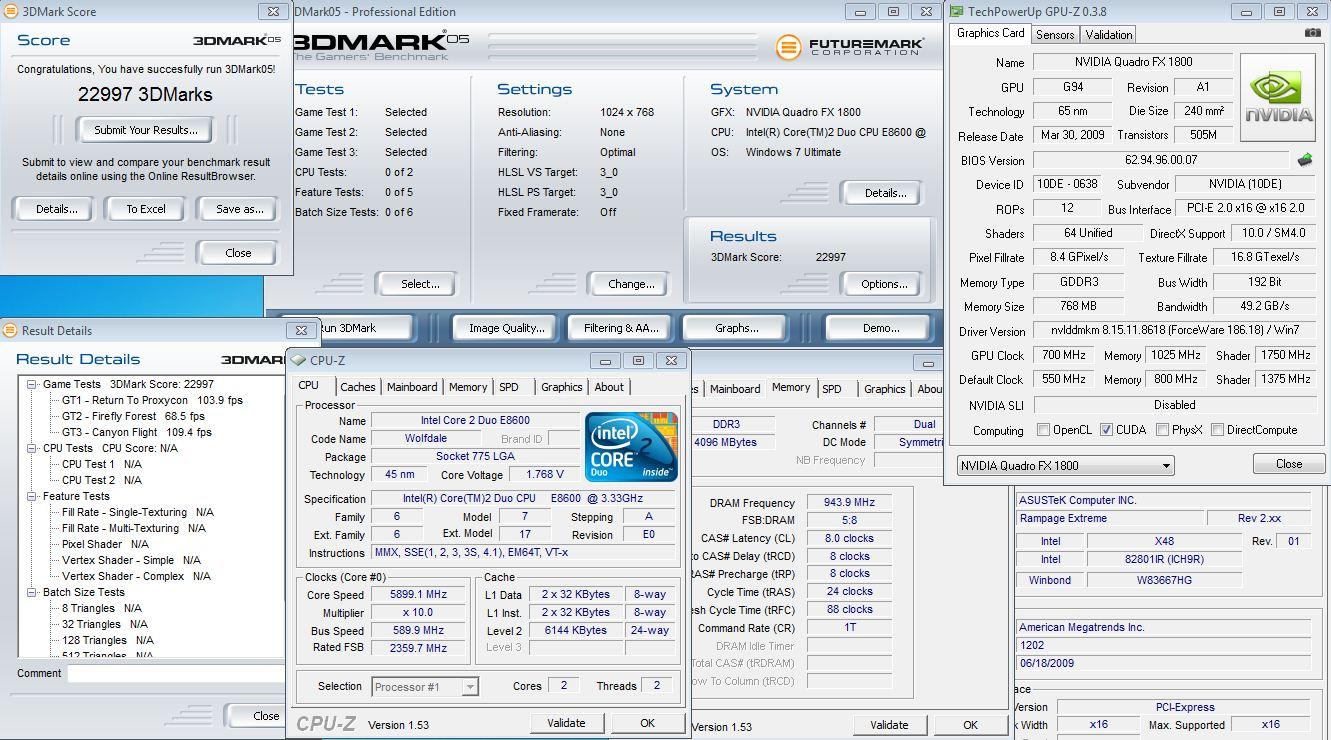Select GT3 - Canyon Flight result row

pyautogui.click(x=137, y=432)
